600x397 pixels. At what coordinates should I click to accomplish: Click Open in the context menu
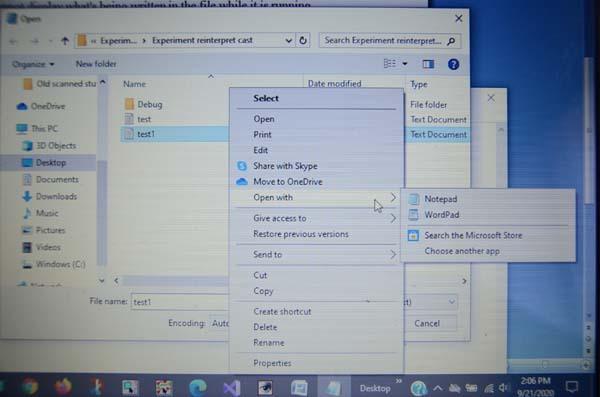point(264,119)
